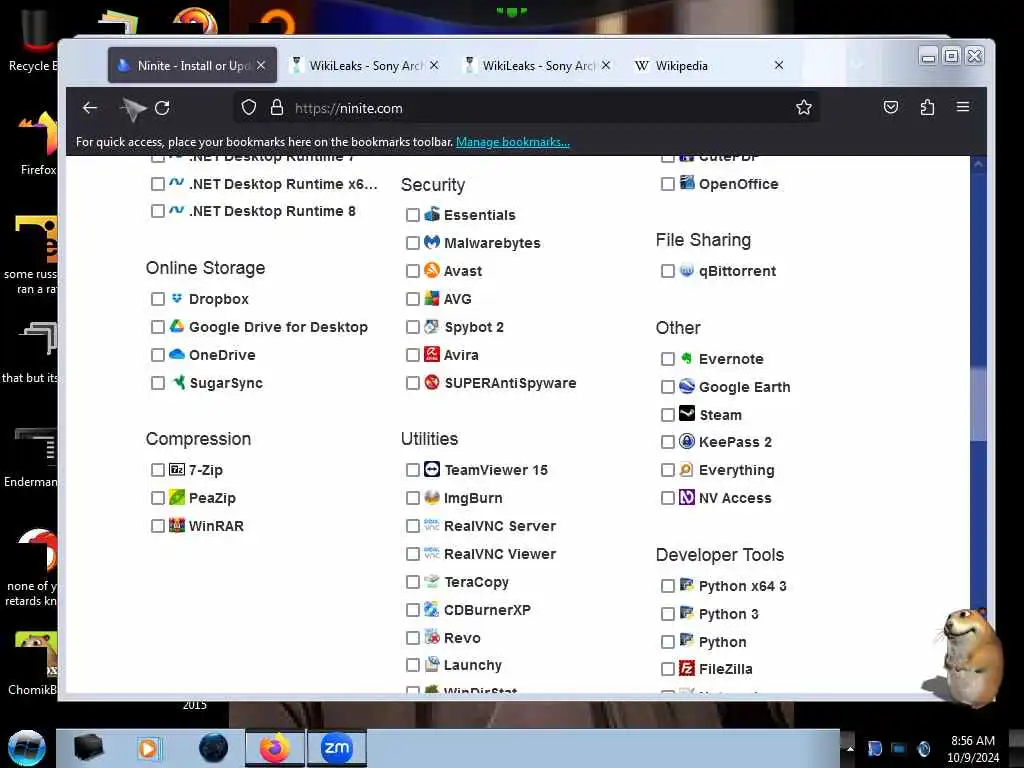Open the tracking protection shield icon
Viewport: 1024px width, 768px height.
[249, 107]
